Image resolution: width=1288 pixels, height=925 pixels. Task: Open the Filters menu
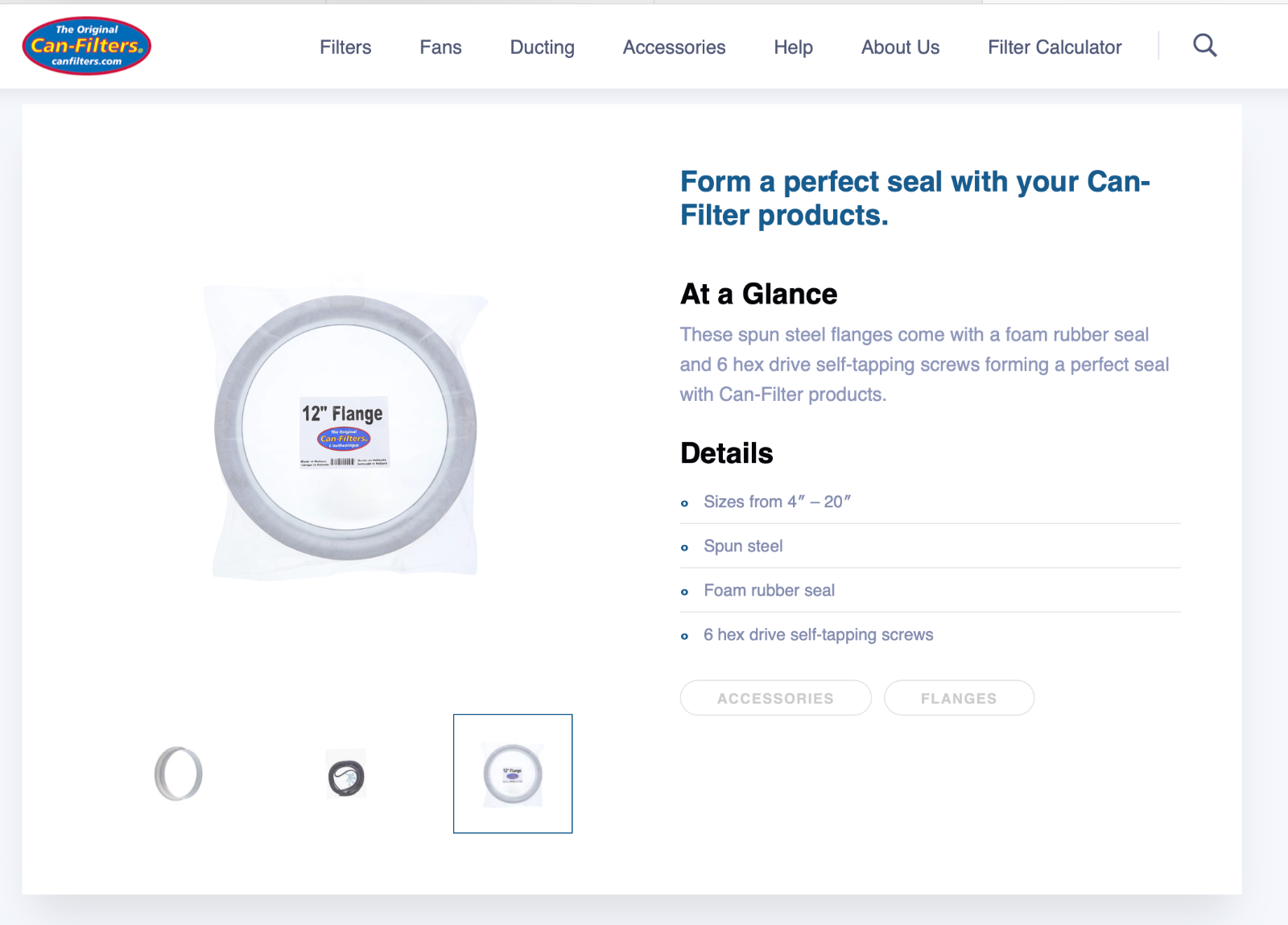tap(345, 47)
